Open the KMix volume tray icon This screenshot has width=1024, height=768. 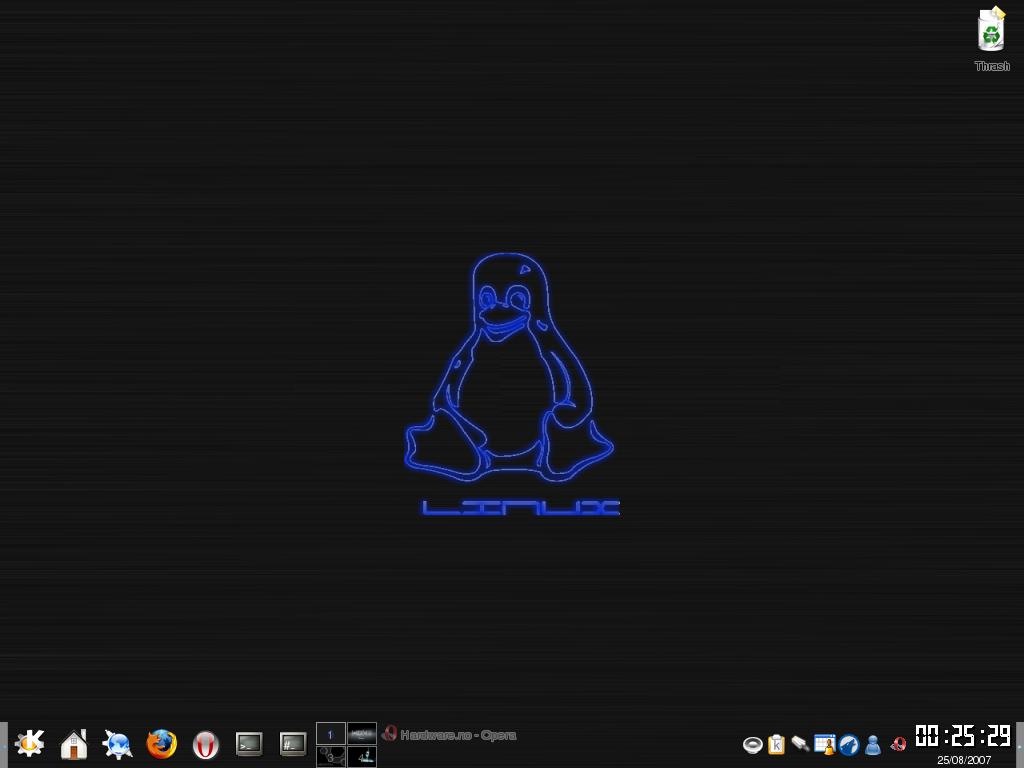pos(752,744)
